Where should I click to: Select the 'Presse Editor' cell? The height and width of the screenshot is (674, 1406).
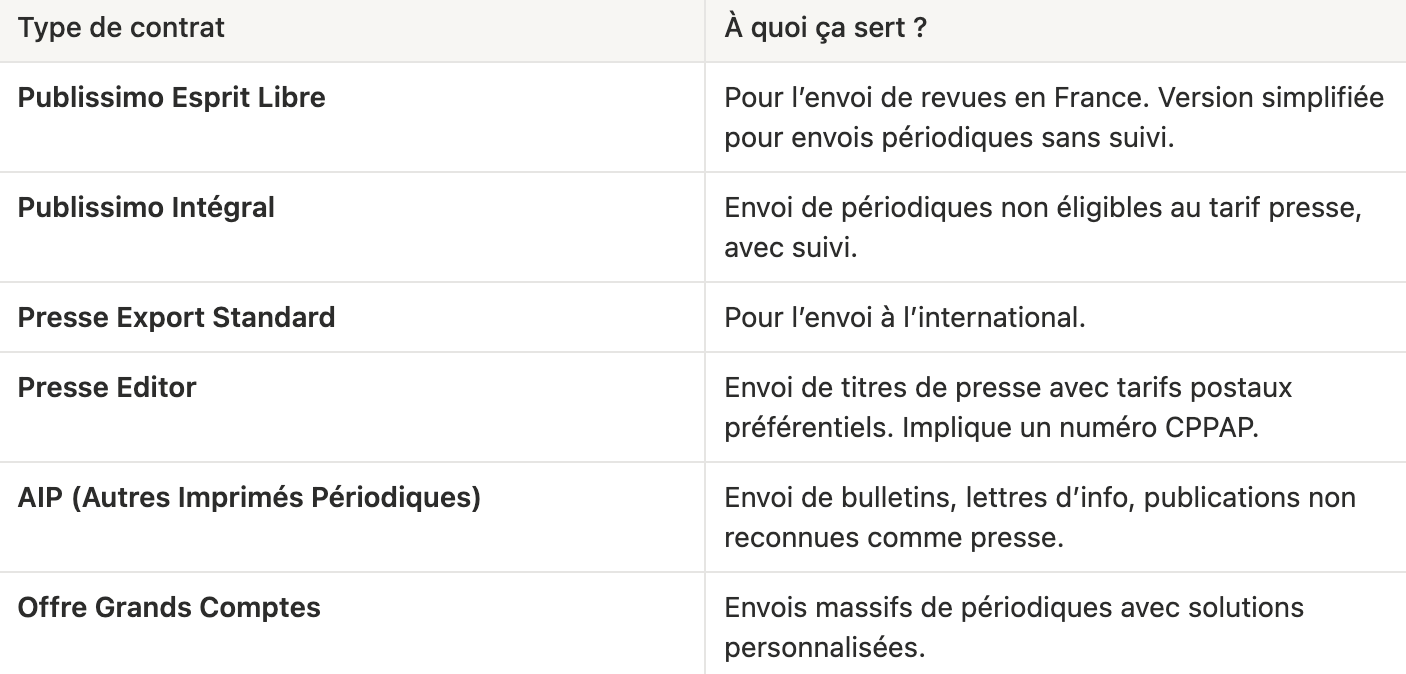click(352, 408)
